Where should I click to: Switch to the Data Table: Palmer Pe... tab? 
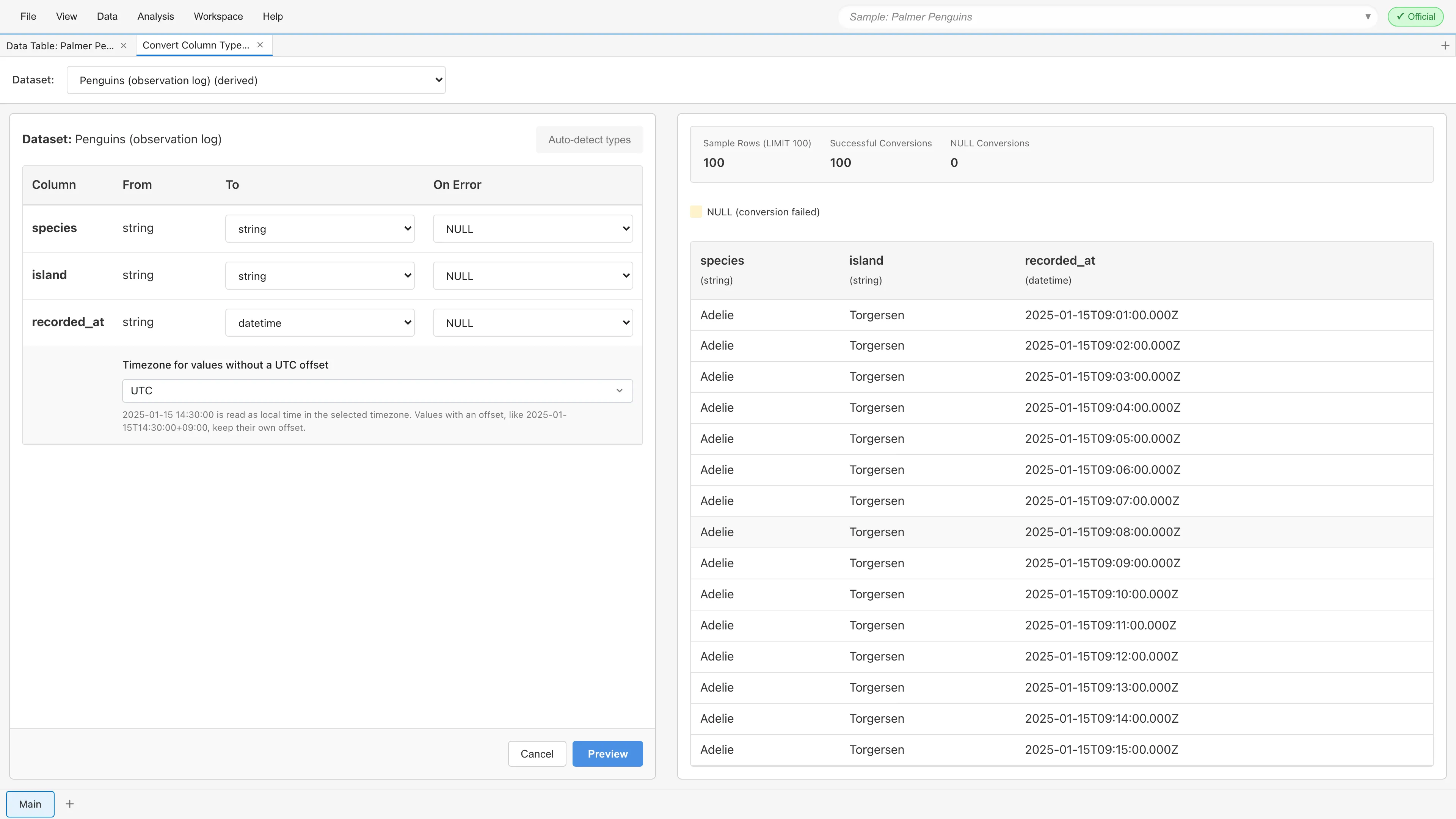click(x=60, y=45)
